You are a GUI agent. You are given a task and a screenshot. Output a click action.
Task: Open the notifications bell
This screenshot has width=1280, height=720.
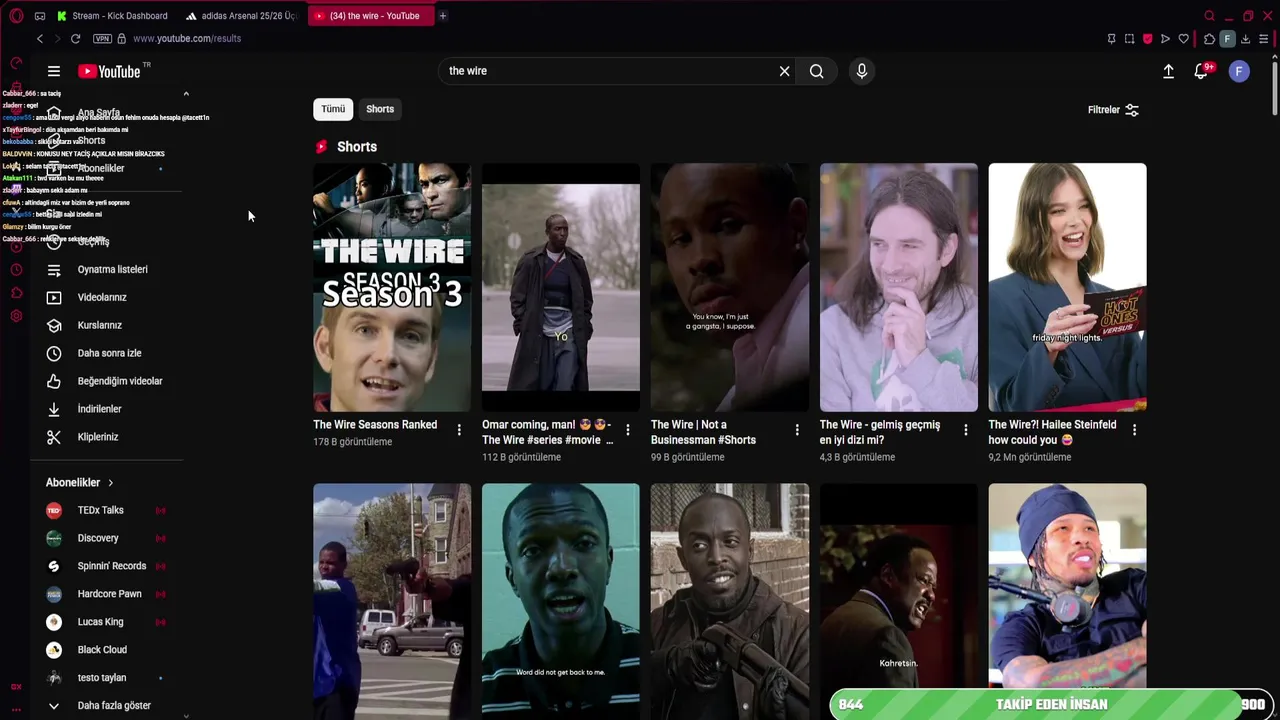pos(1203,71)
